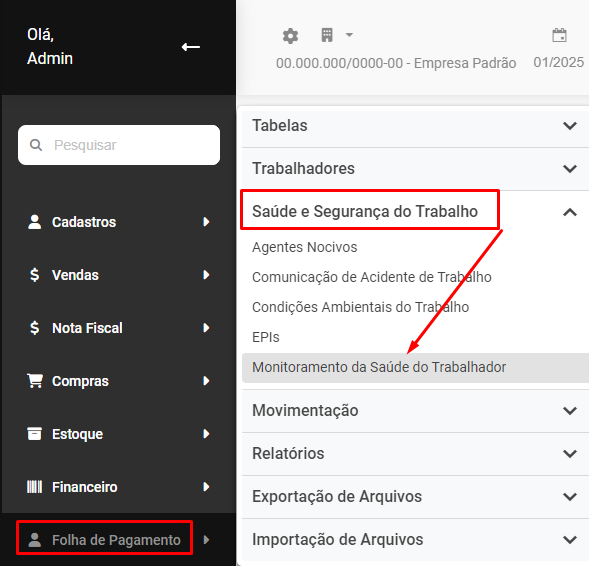Expand the Trabalhadores section
589x566 pixels.
(415, 169)
